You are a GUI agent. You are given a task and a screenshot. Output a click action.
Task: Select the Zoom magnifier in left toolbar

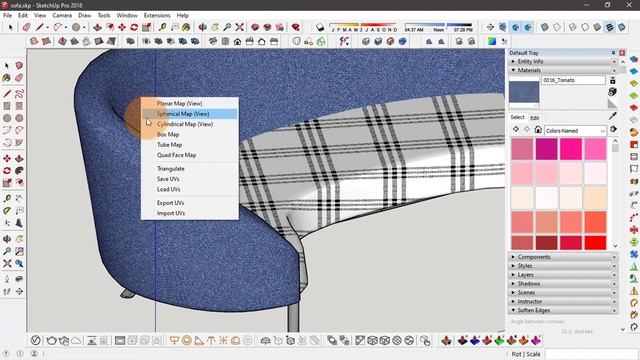(7, 251)
